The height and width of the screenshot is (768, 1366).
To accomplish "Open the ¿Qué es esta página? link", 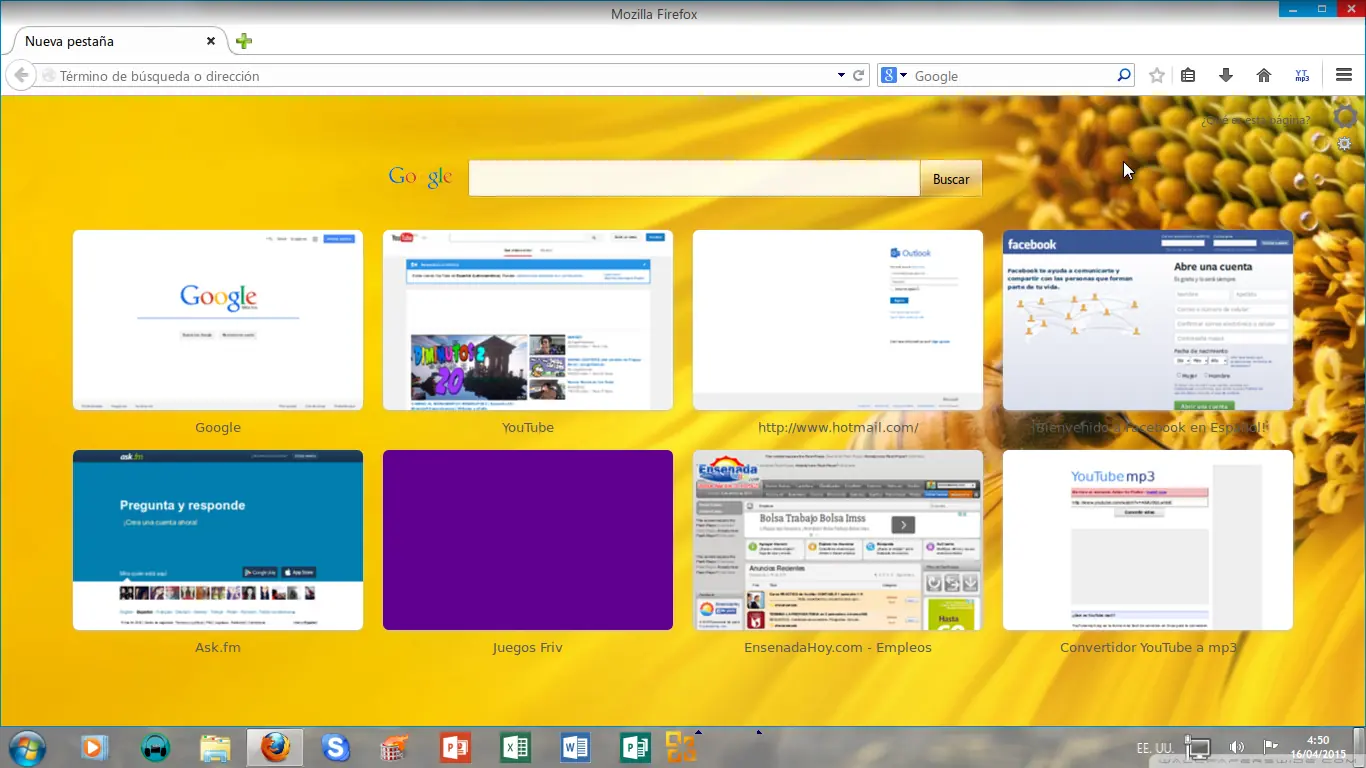I will 1256,120.
